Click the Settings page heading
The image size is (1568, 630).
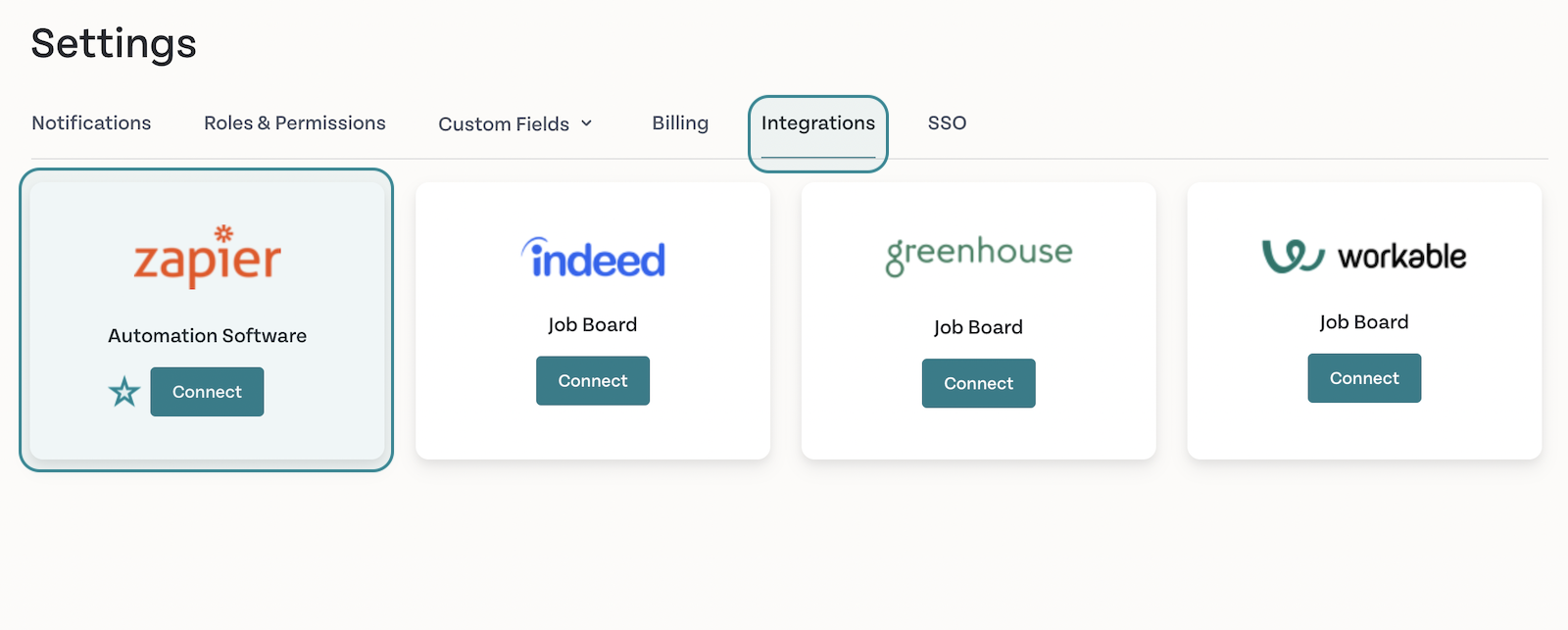(x=114, y=43)
